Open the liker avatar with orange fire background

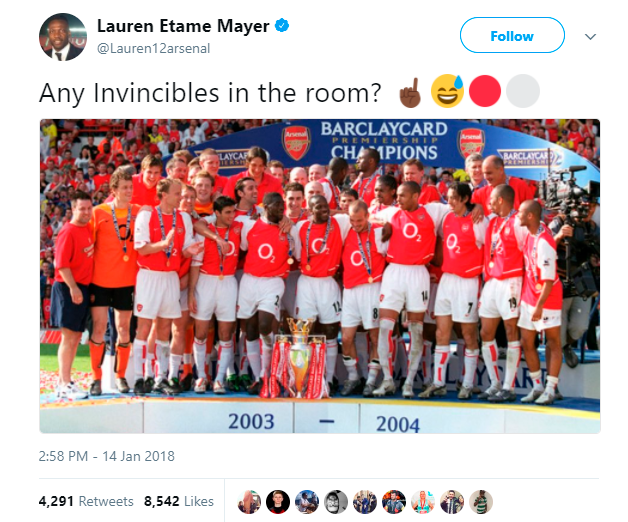[x=394, y=502]
